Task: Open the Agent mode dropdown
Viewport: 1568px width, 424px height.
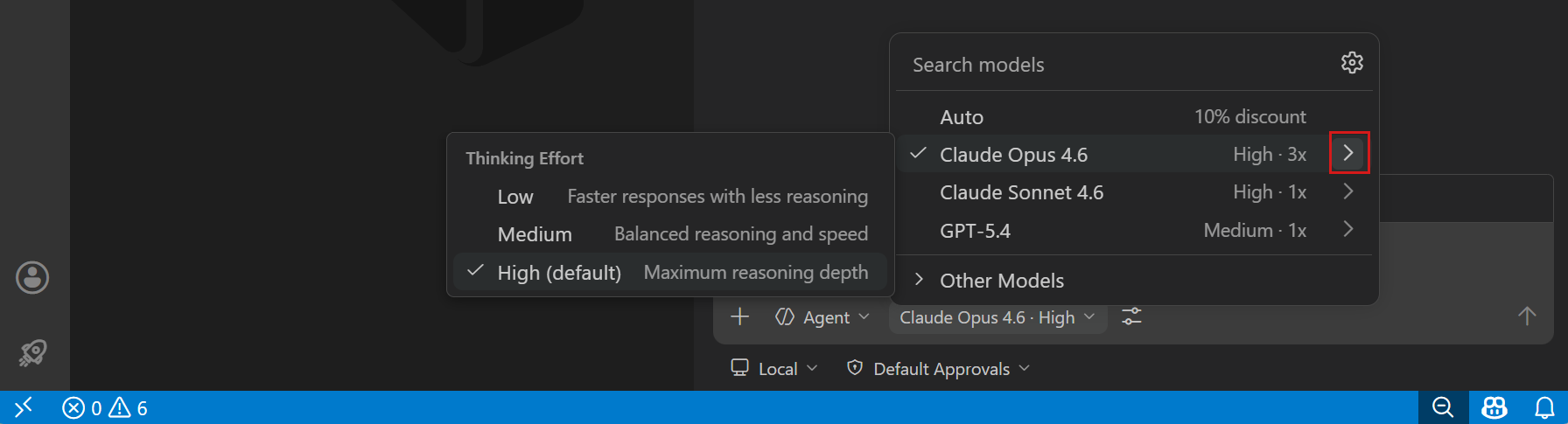Action: 822,317
